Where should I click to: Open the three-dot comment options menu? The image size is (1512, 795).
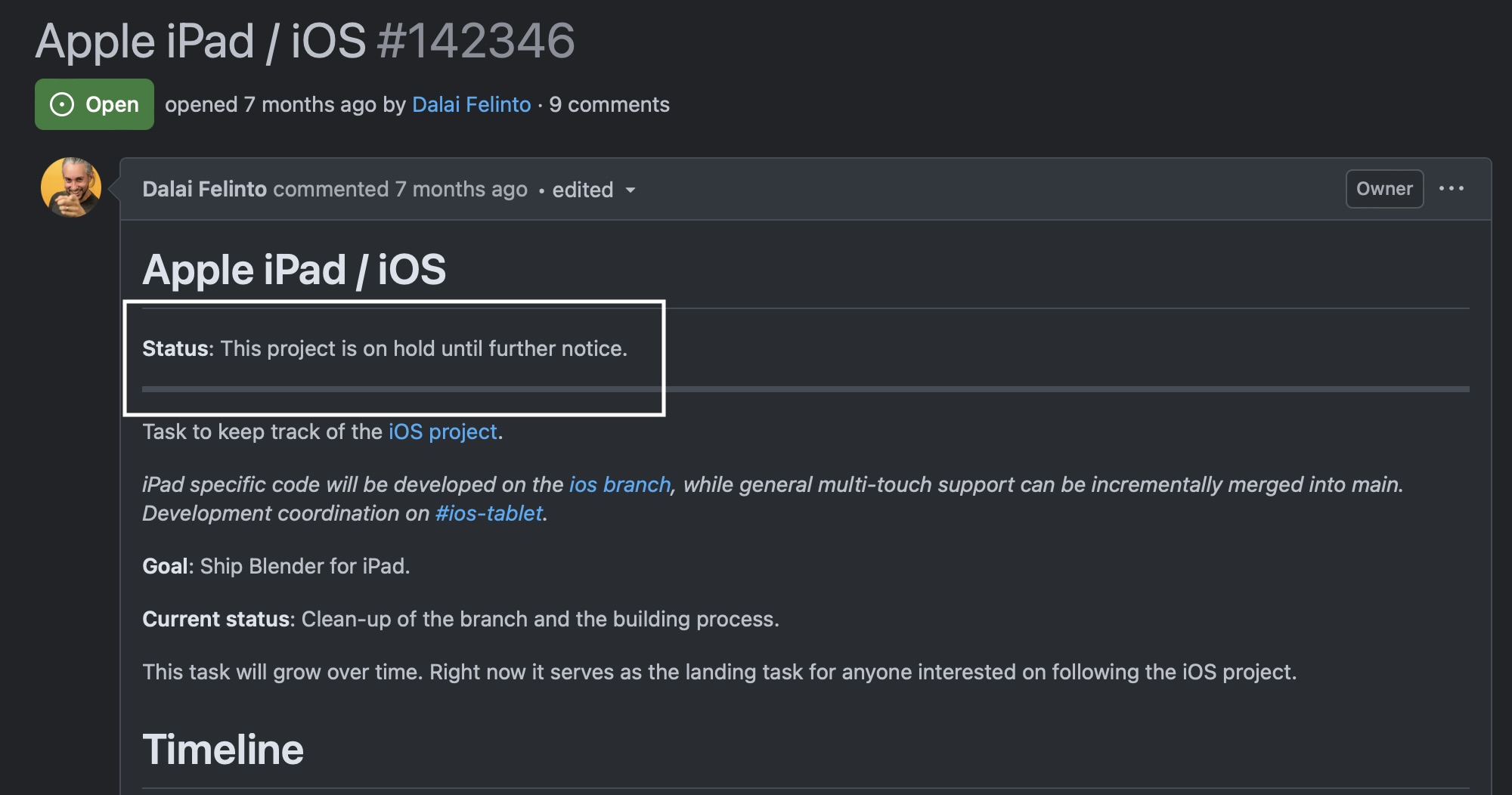pos(1451,188)
